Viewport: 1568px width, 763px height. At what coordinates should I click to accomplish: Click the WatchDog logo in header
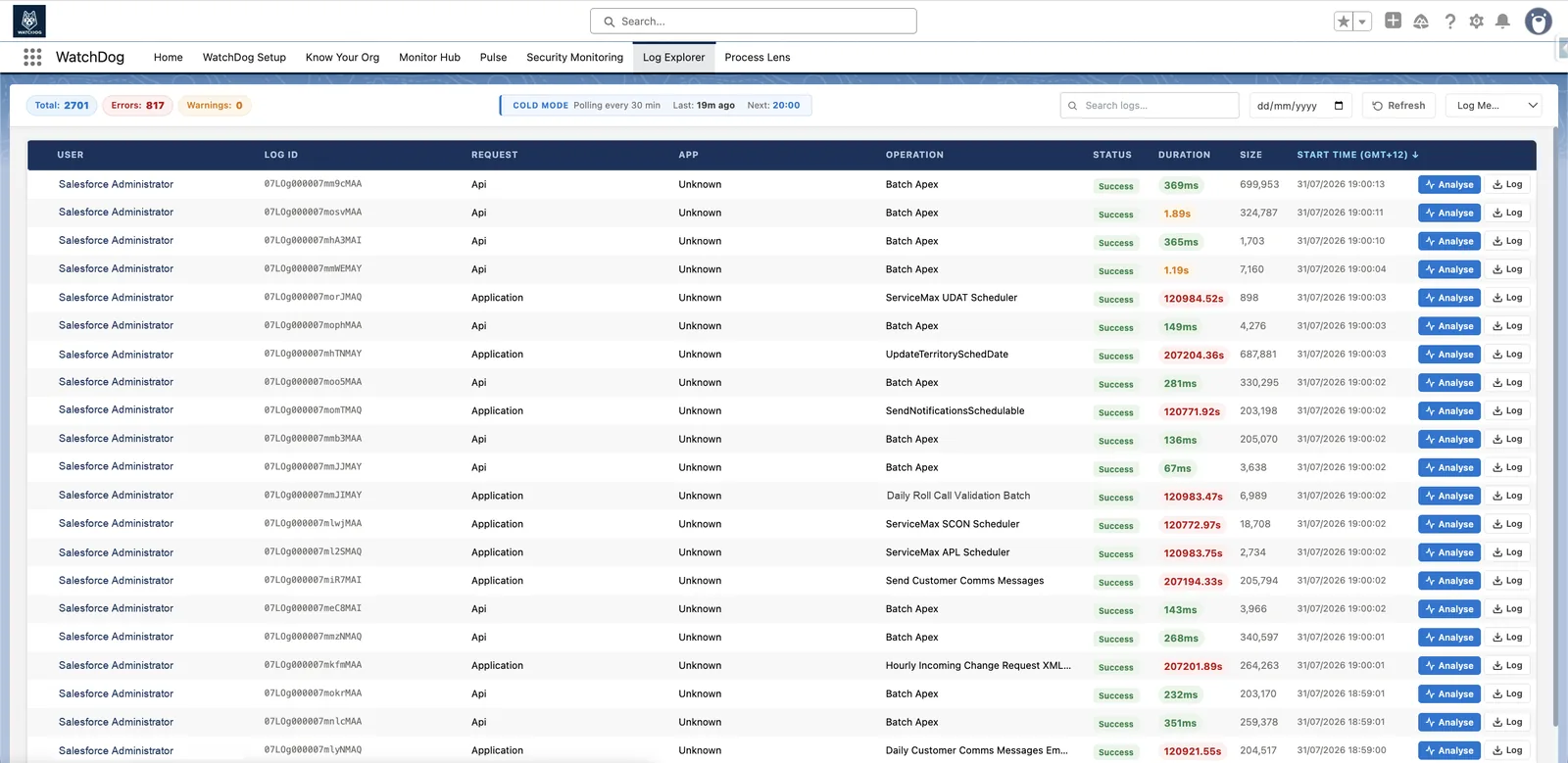29,21
